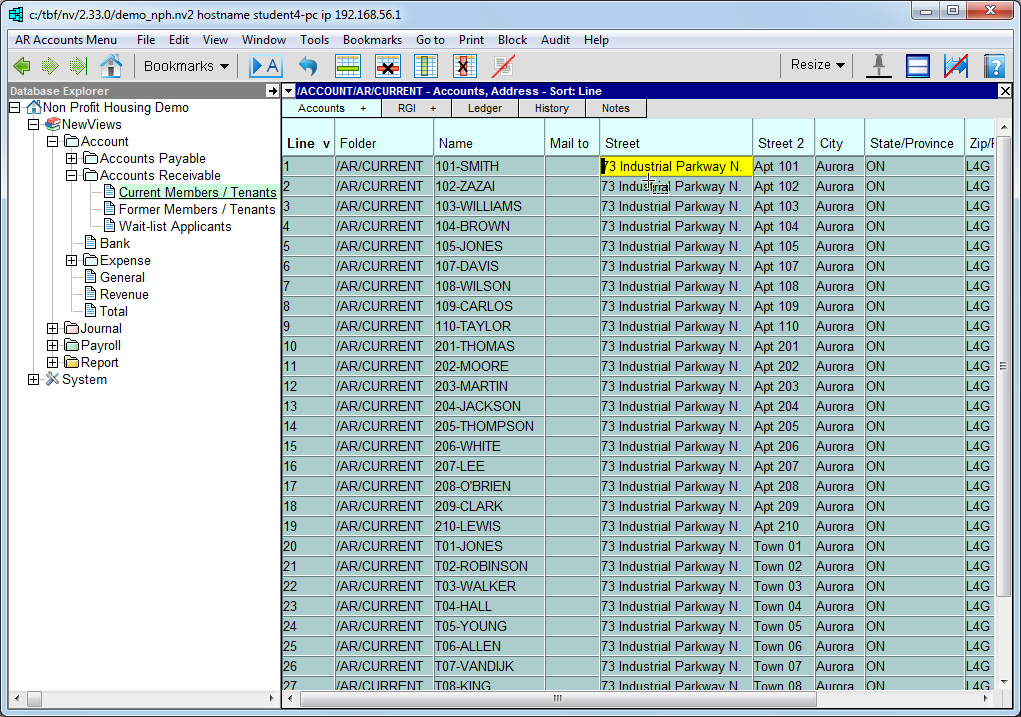Screen dimensions: 1021x717
Task: Click the blue undo arrow icon
Action: coord(308,67)
